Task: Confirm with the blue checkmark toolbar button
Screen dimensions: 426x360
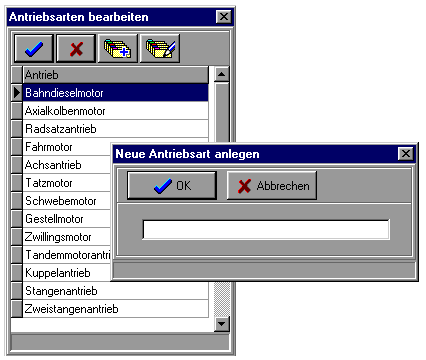Action: click(x=34, y=49)
